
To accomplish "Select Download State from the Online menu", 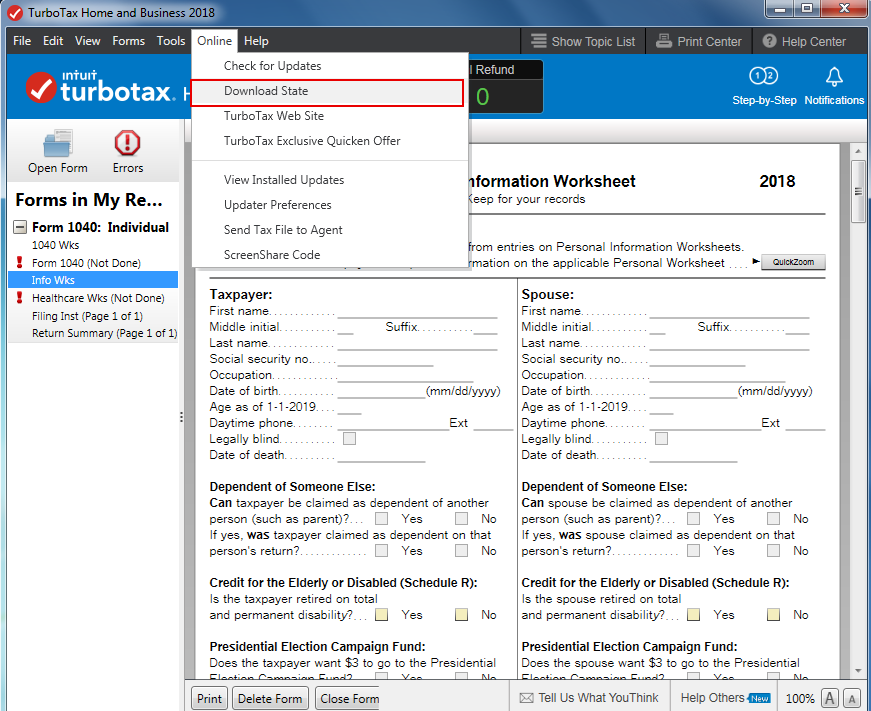I will (x=266, y=89).
